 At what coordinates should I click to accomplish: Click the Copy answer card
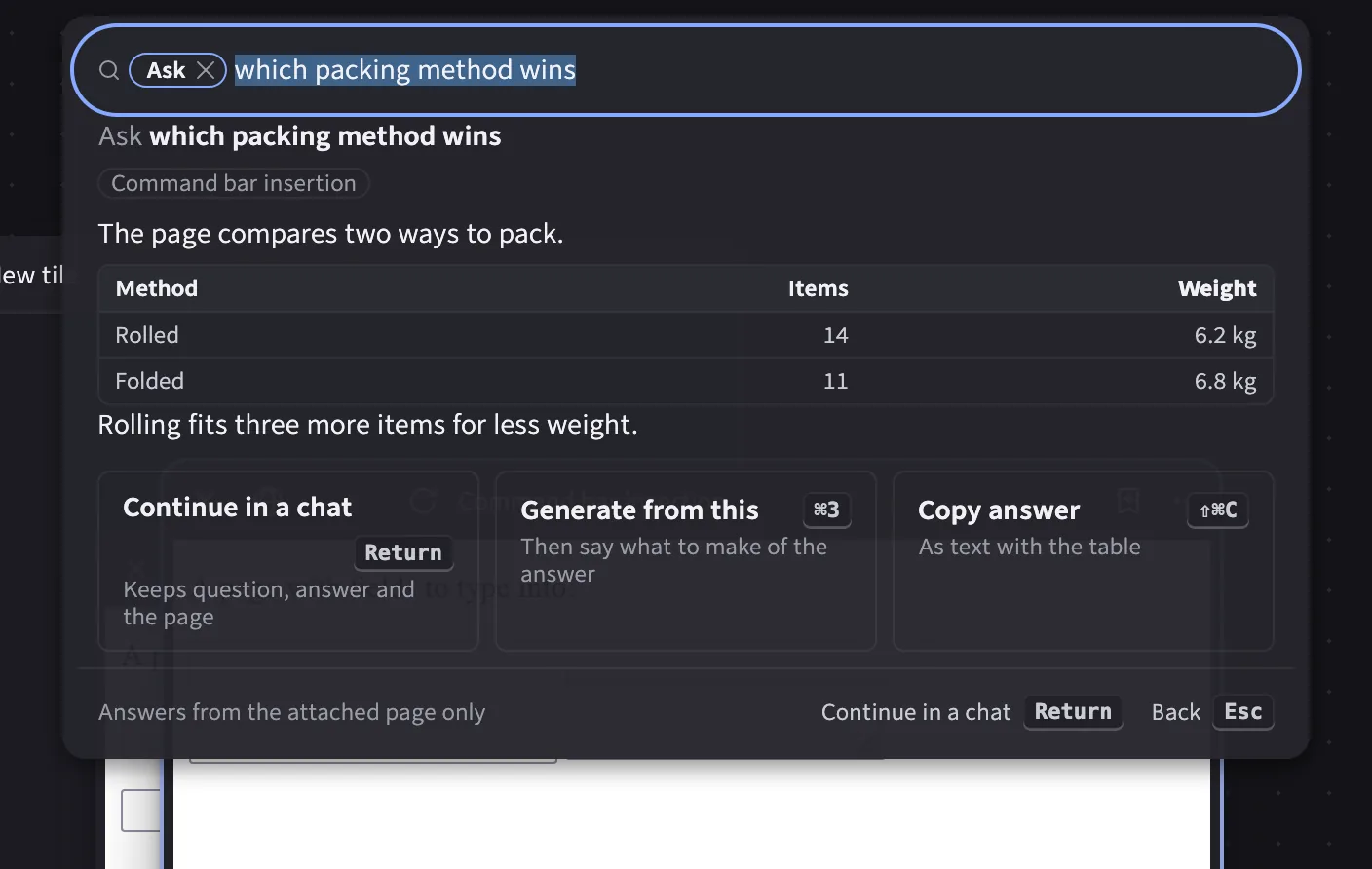[x=1084, y=561]
